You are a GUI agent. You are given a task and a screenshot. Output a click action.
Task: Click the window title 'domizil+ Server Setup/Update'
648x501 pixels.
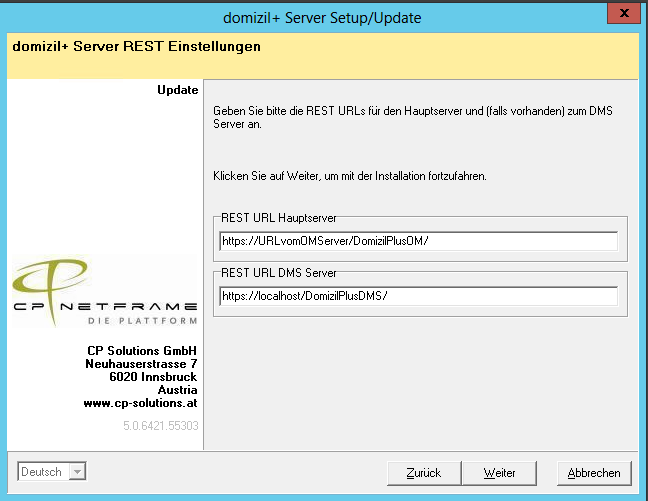(322, 18)
